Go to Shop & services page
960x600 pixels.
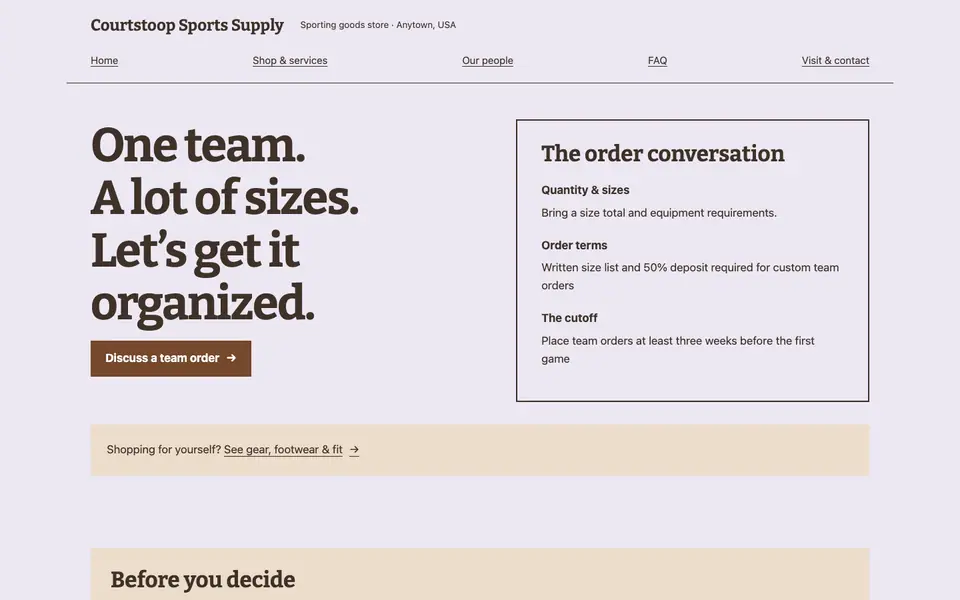[290, 61]
